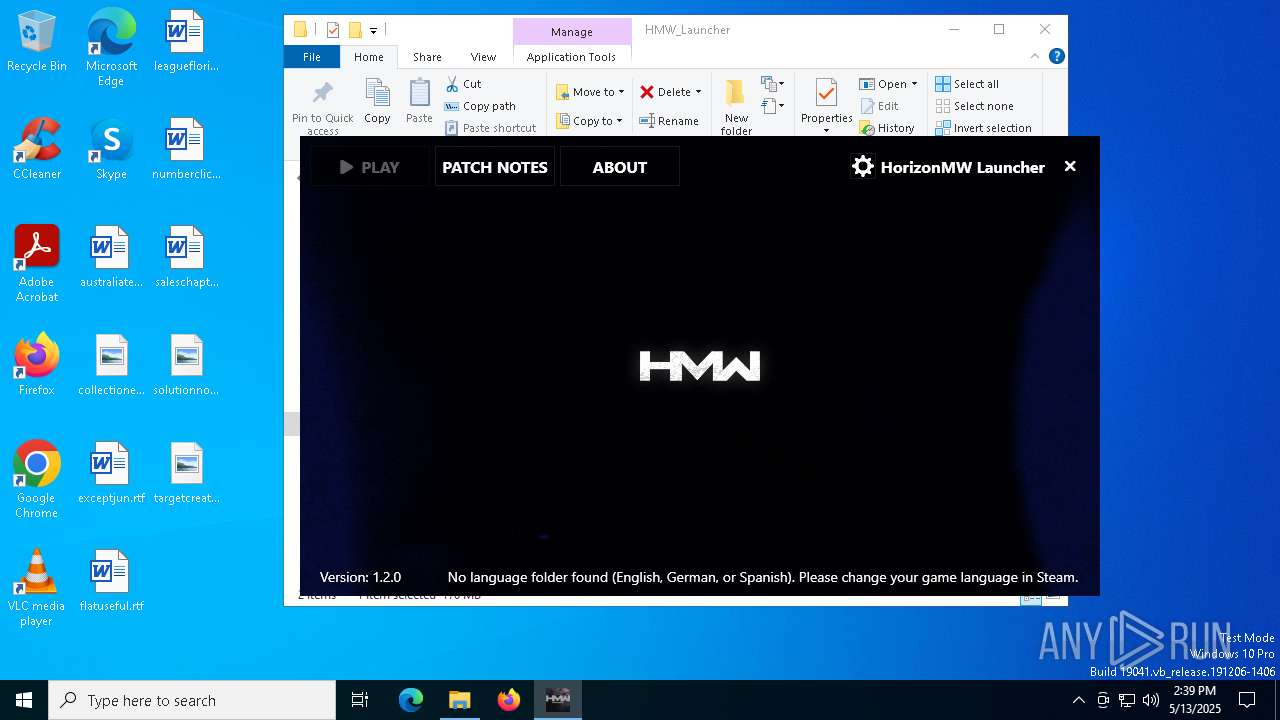
Task: Open Application Tools ribbon tab
Action: click(x=571, y=57)
